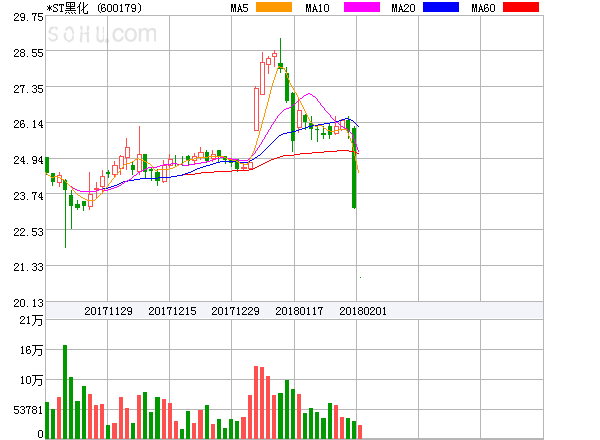Click the 20.13 price axis label

[x=28, y=303]
